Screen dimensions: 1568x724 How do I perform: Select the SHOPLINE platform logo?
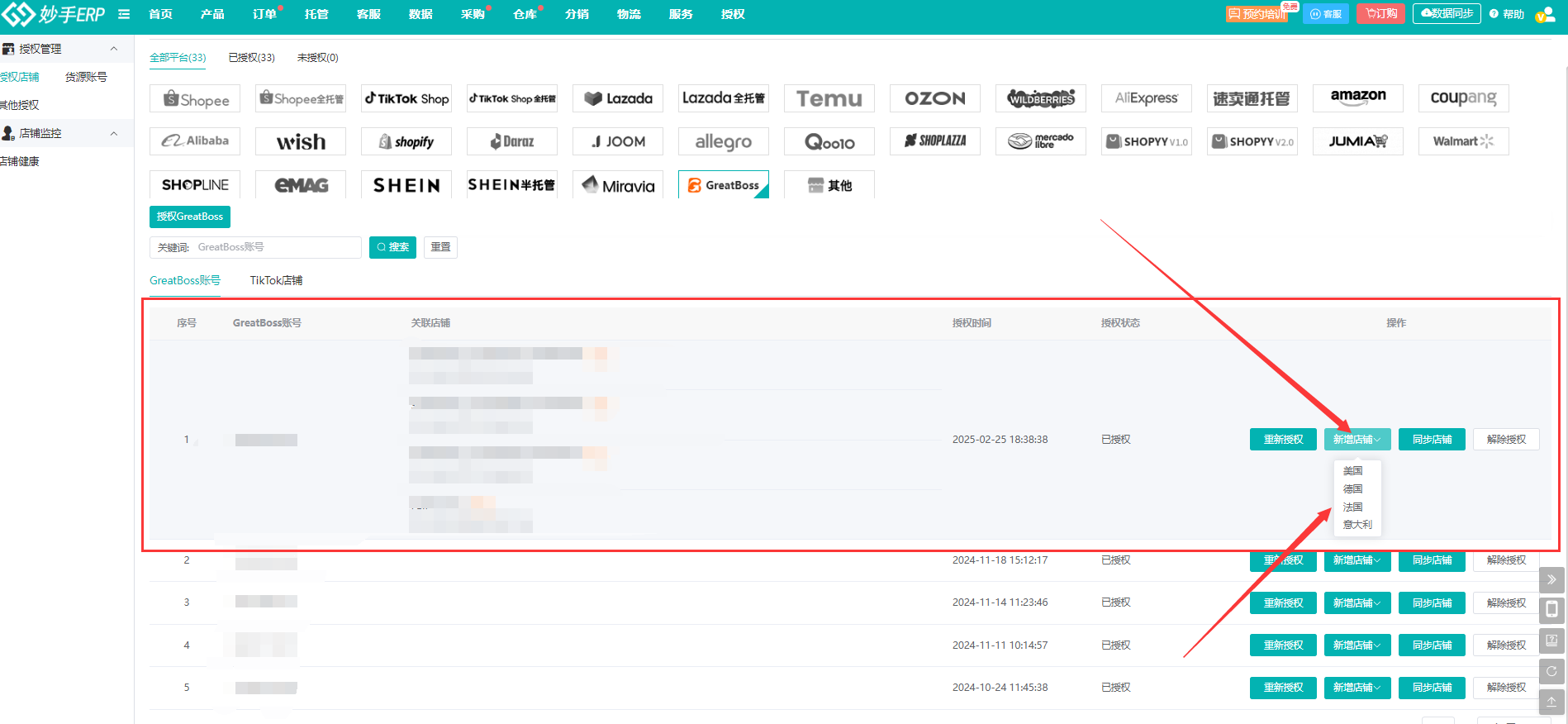195,184
